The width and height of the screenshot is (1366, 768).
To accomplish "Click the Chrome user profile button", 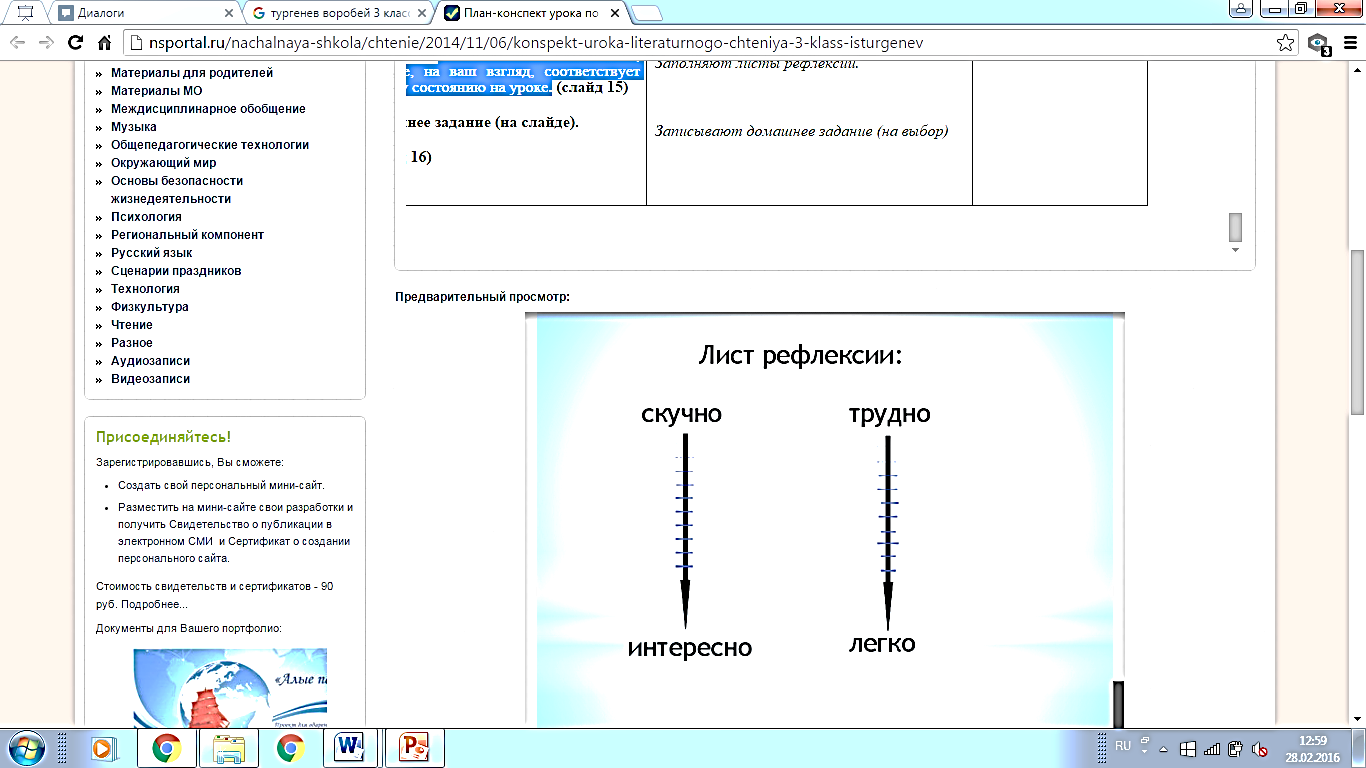I will [x=1242, y=8].
